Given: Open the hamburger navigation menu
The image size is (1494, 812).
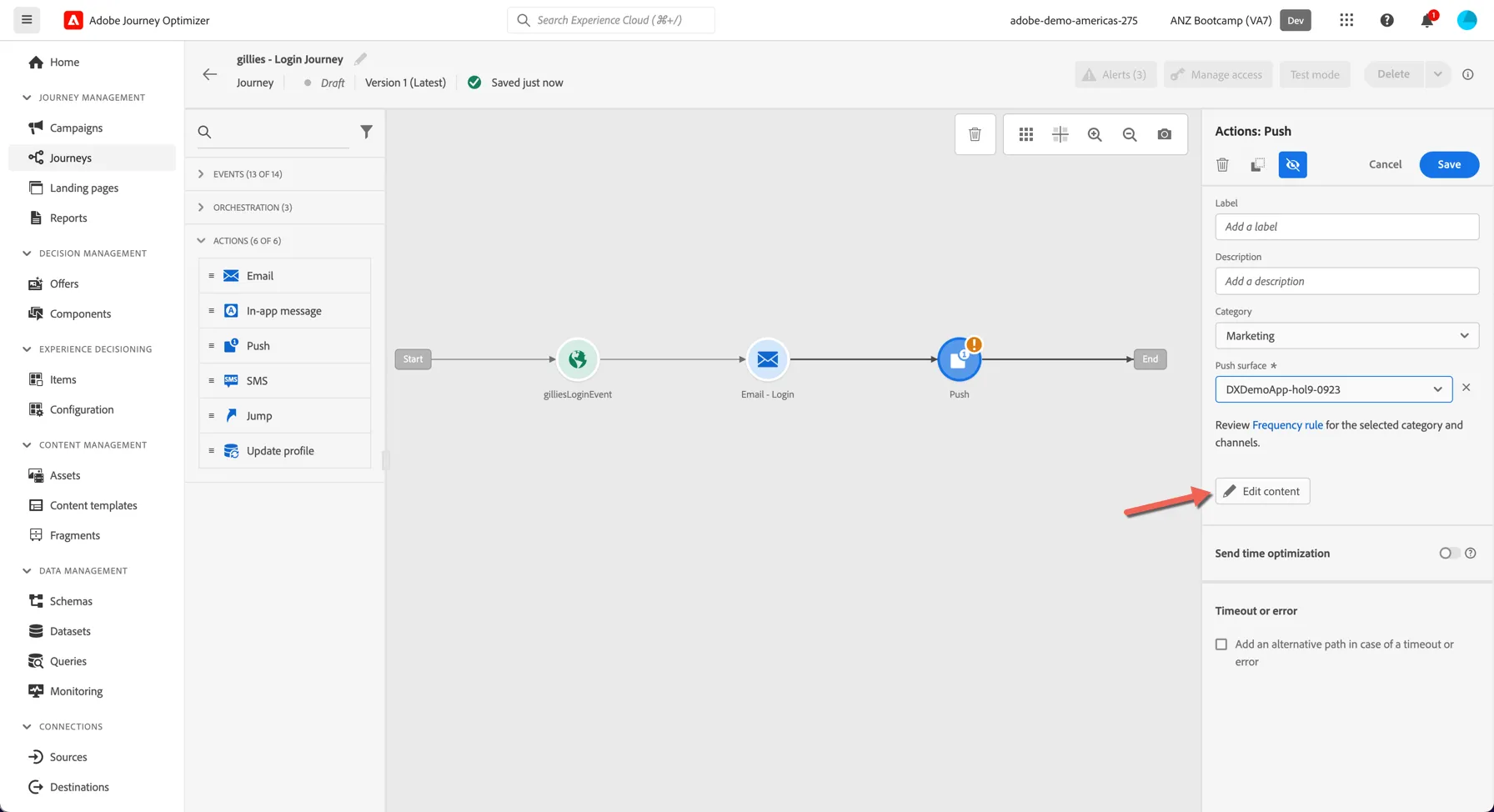Looking at the screenshot, I should 27,20.
